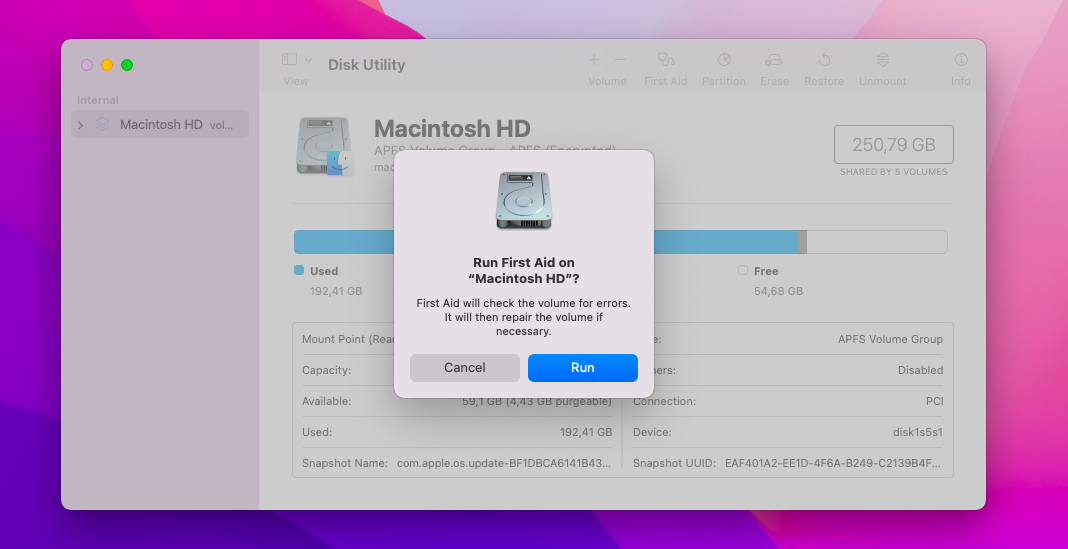Open the sidebar View toggle icon
The image size is (1068, 549).
pos(289,60)
